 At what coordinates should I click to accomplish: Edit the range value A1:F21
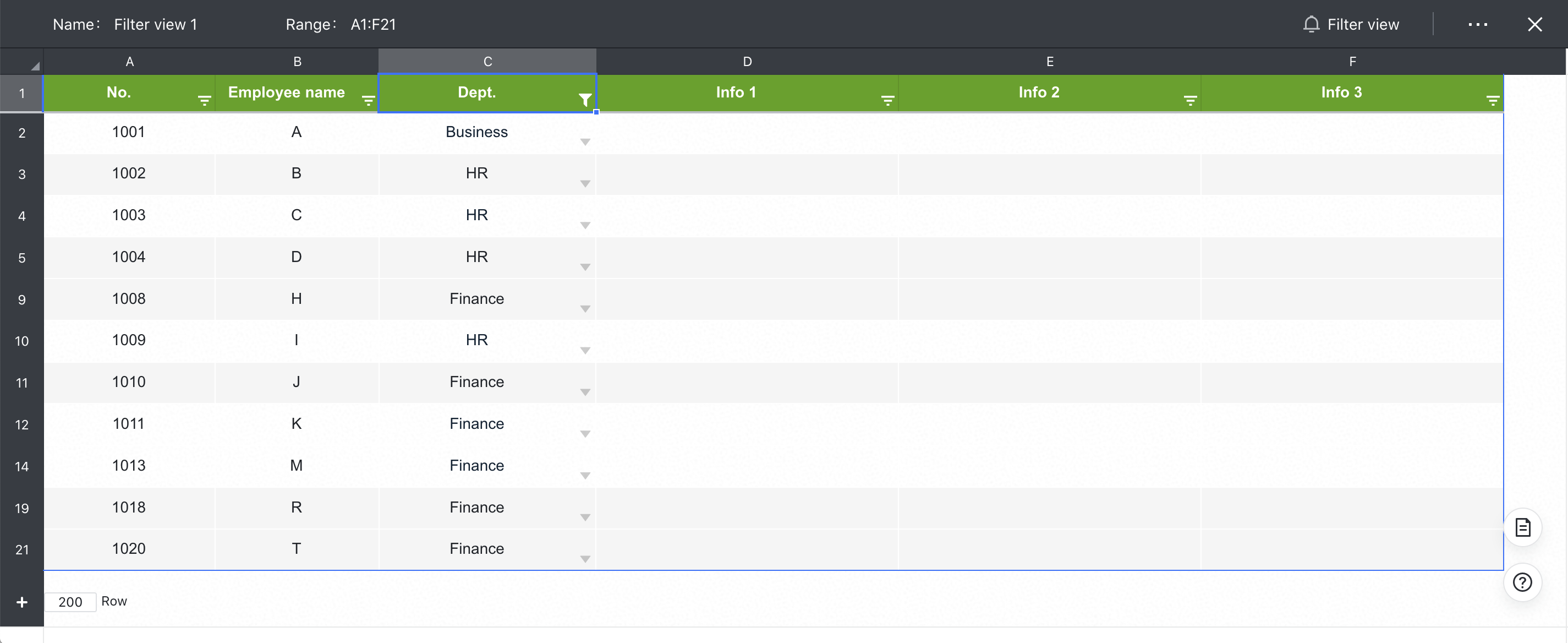(x=373, y=24)
